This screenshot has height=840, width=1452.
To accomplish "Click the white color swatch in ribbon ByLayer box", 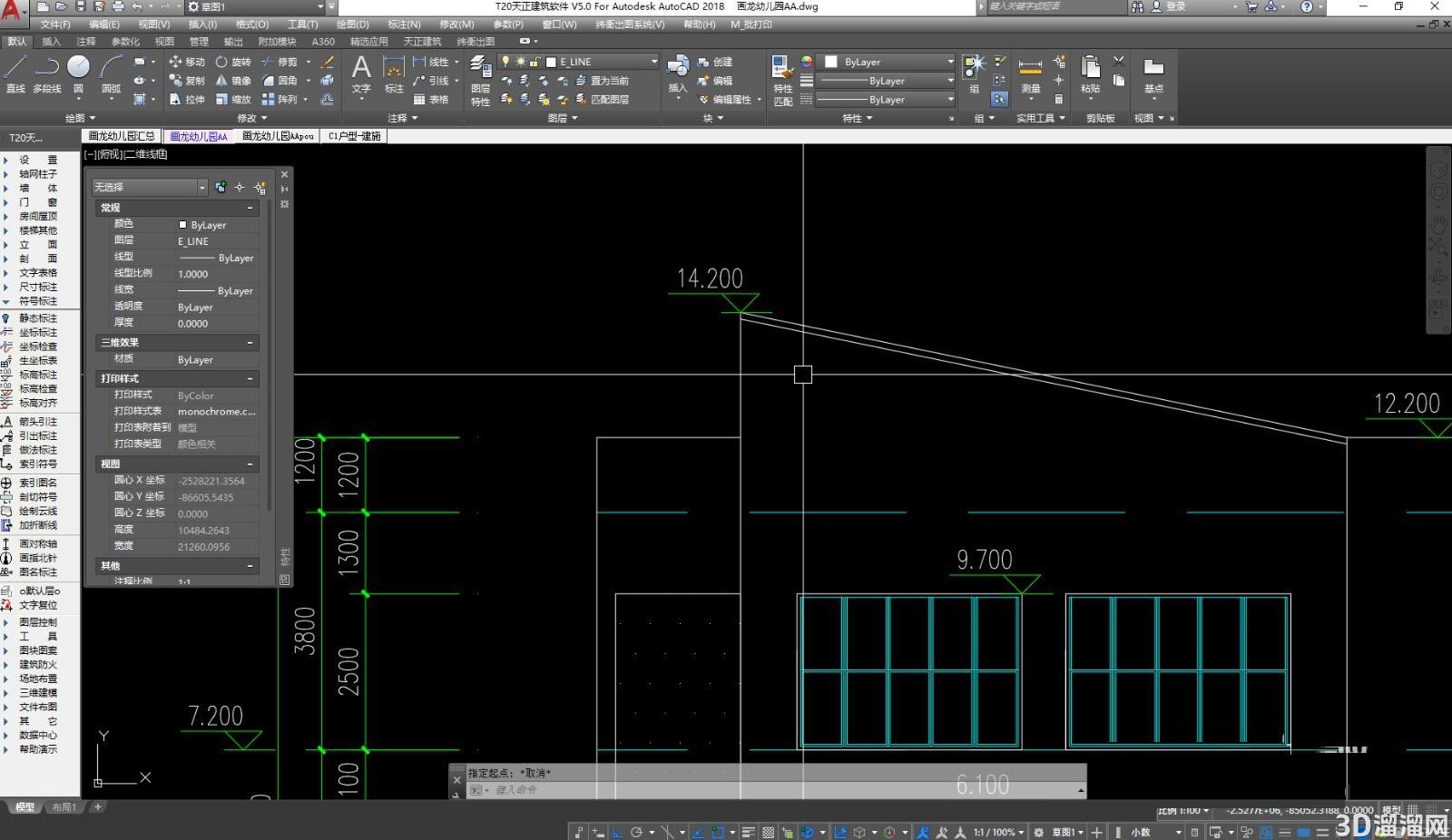I will point(830,62).
